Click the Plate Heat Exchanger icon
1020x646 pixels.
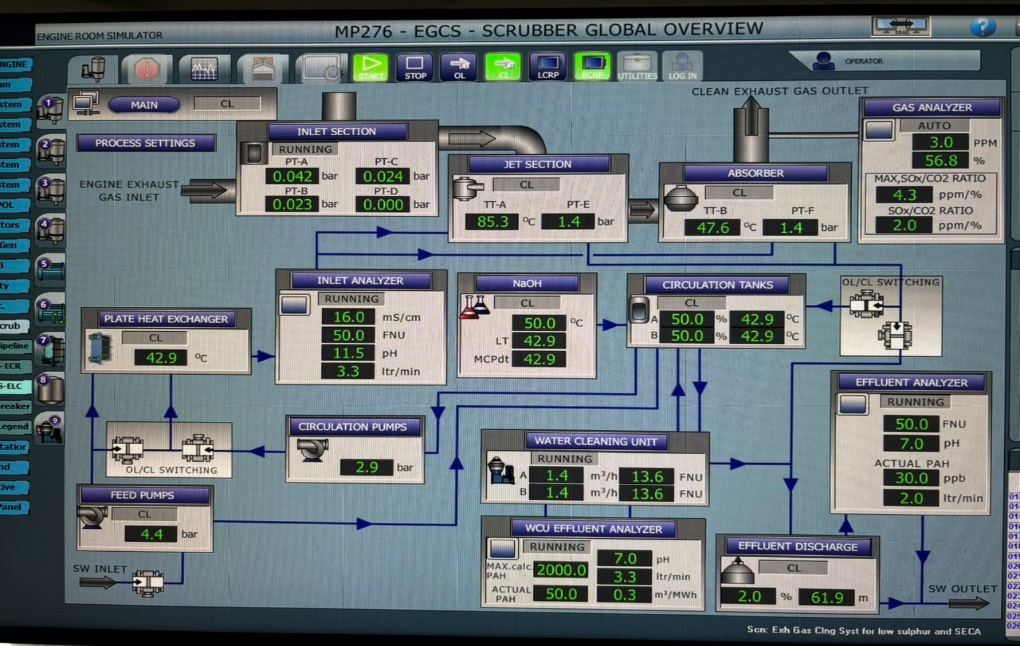click(x=101, y=348)
